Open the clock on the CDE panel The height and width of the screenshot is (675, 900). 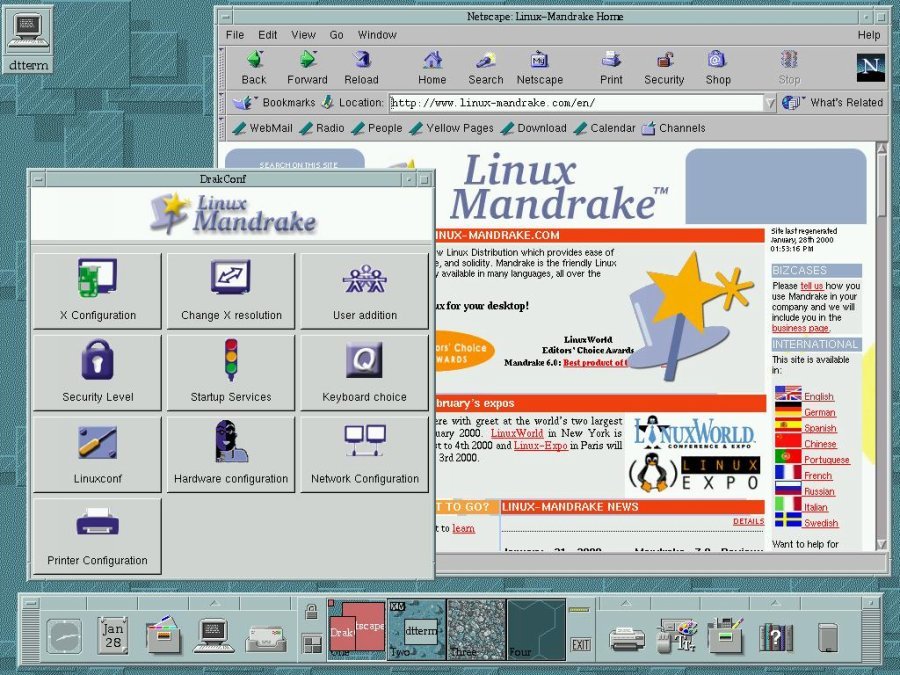pyautogui.click(x=63, y=636)
